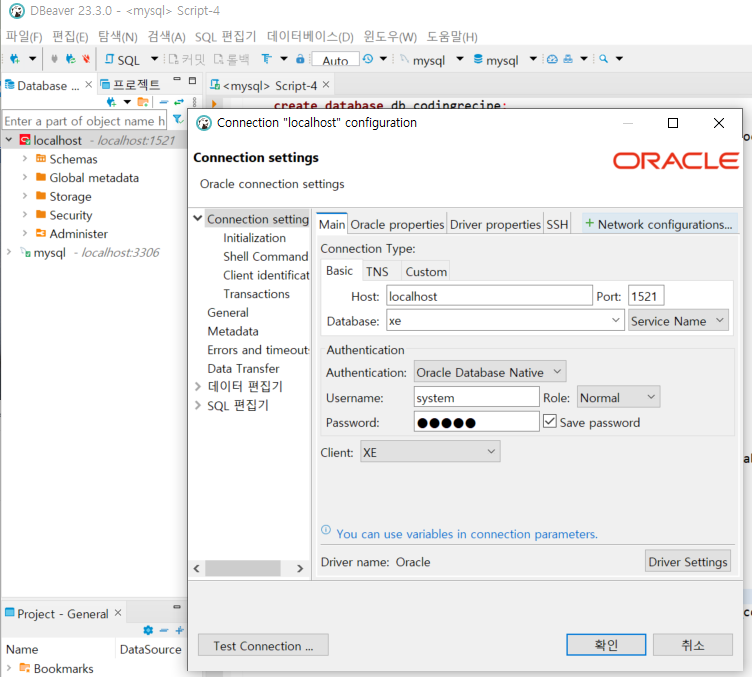Viewport: 752px width, 677px height.
Task: Cancel with the 취소 button
Action: tap(693, 644)
